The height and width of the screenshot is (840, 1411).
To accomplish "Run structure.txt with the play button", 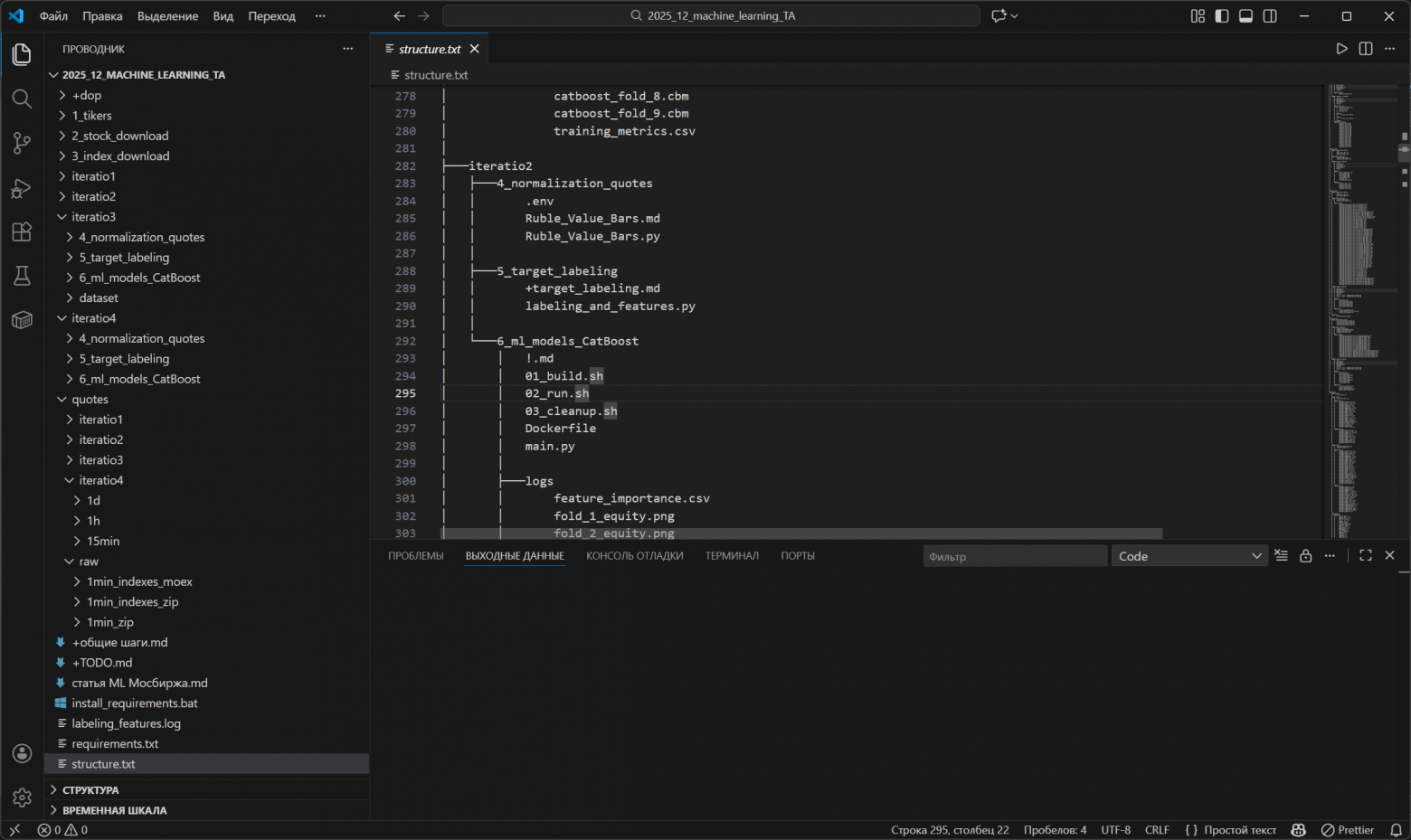I will [1342, 49].
